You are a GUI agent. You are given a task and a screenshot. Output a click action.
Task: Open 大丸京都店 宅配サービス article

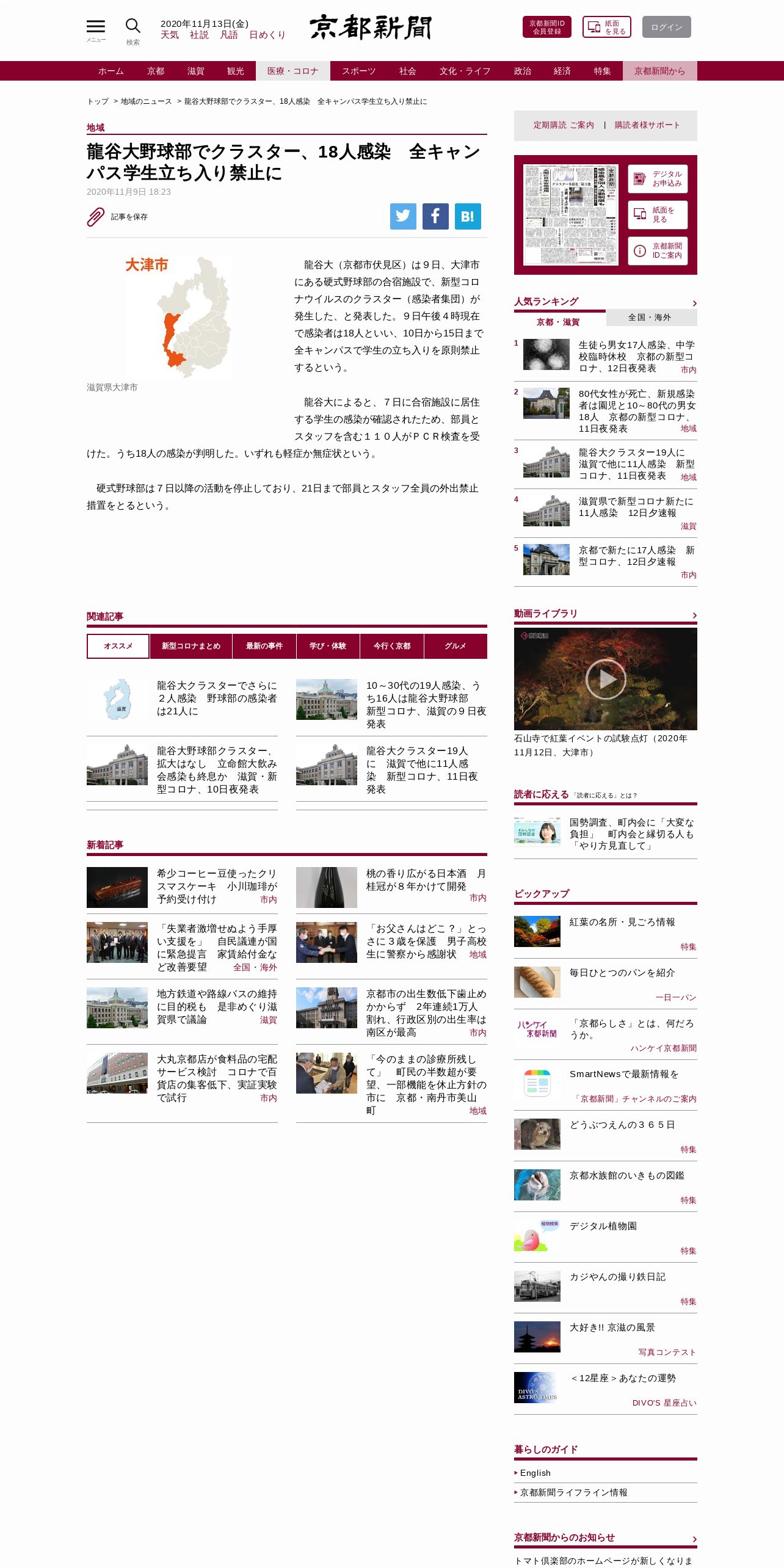tap(217, 1078)
